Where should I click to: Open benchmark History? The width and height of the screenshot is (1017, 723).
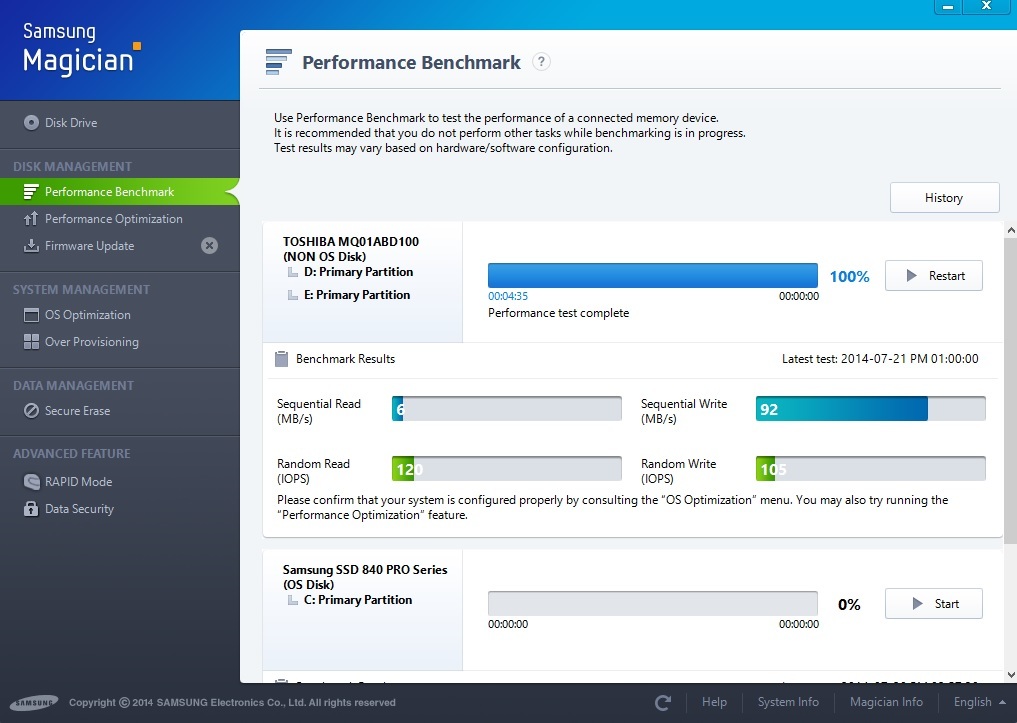(944, 198)
